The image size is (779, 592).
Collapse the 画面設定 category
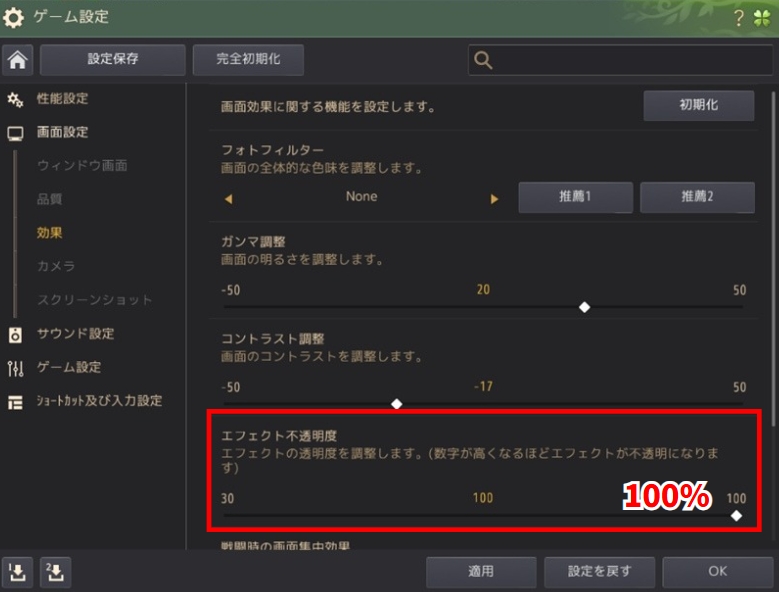tap(62, 132)
